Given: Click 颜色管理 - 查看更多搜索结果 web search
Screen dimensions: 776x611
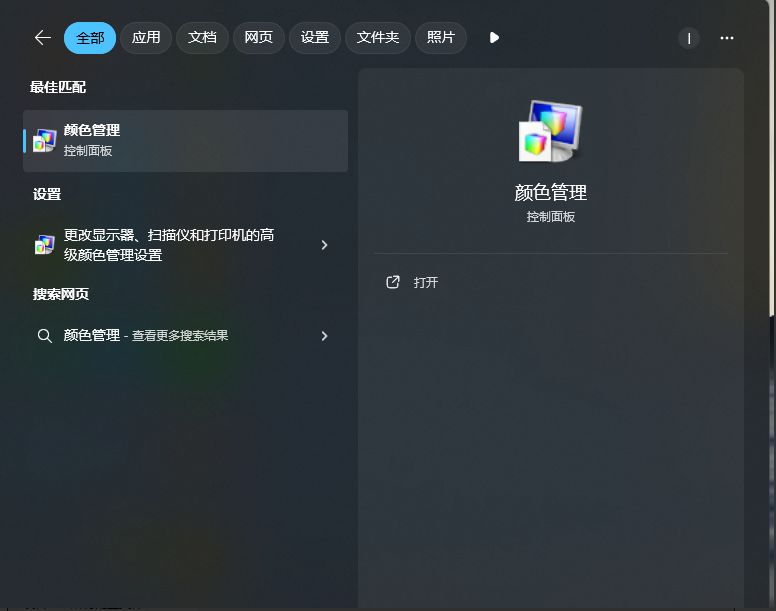Looking at the screenshot, I should tap(186, 336).
